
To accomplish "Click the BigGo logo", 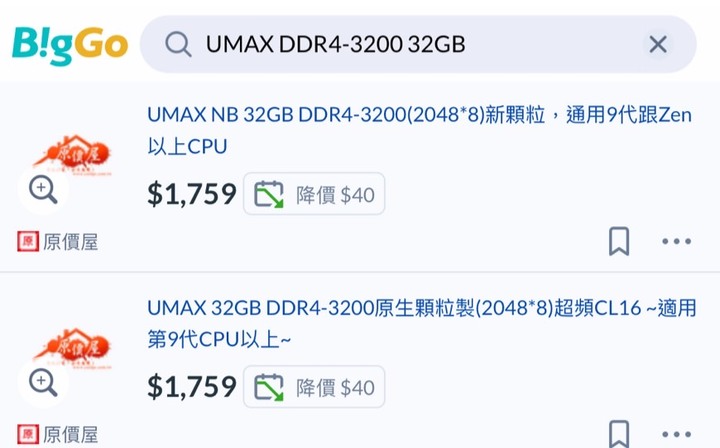I will coord(70,45).
